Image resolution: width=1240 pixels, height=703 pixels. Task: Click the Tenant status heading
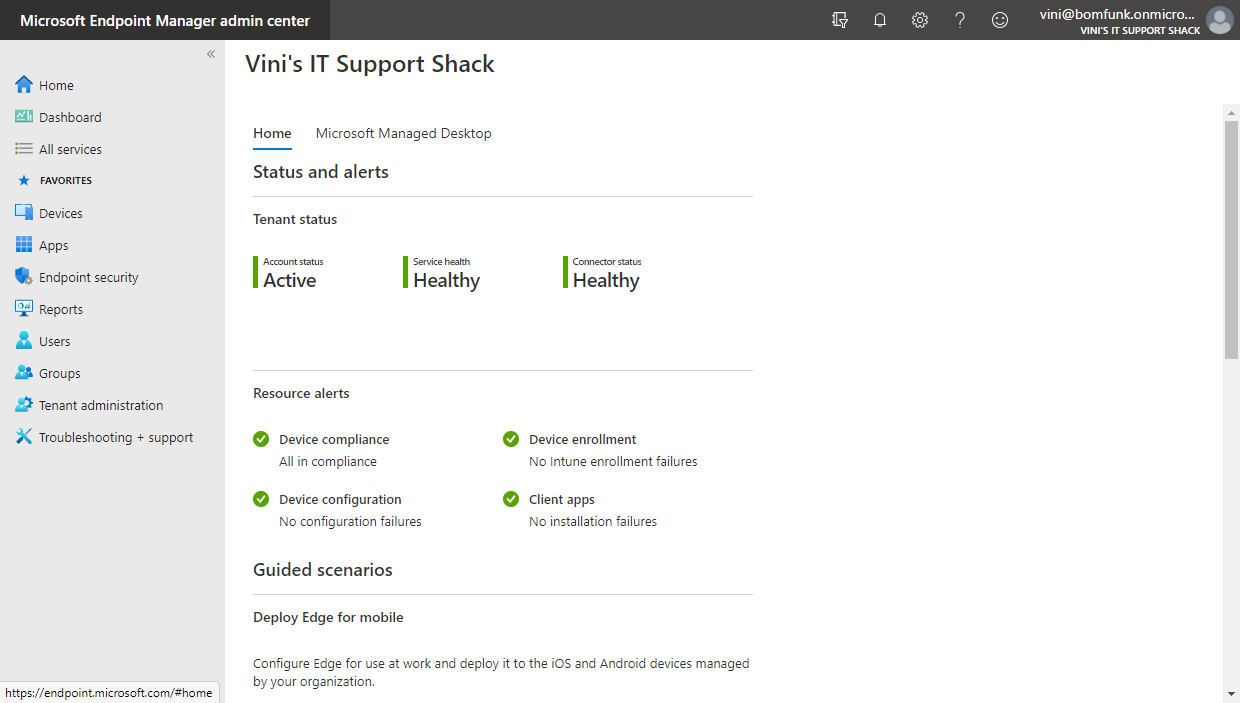[x=295, y=219]
